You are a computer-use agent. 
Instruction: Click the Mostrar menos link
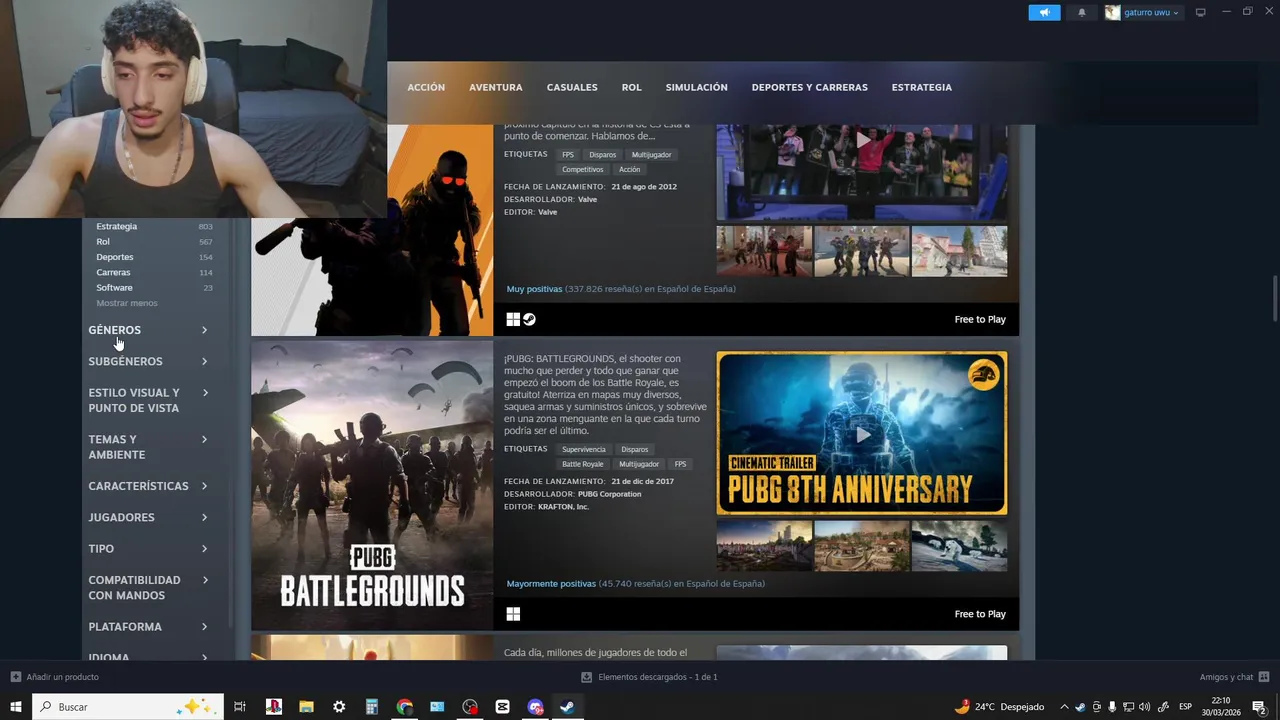coord(127,303)
